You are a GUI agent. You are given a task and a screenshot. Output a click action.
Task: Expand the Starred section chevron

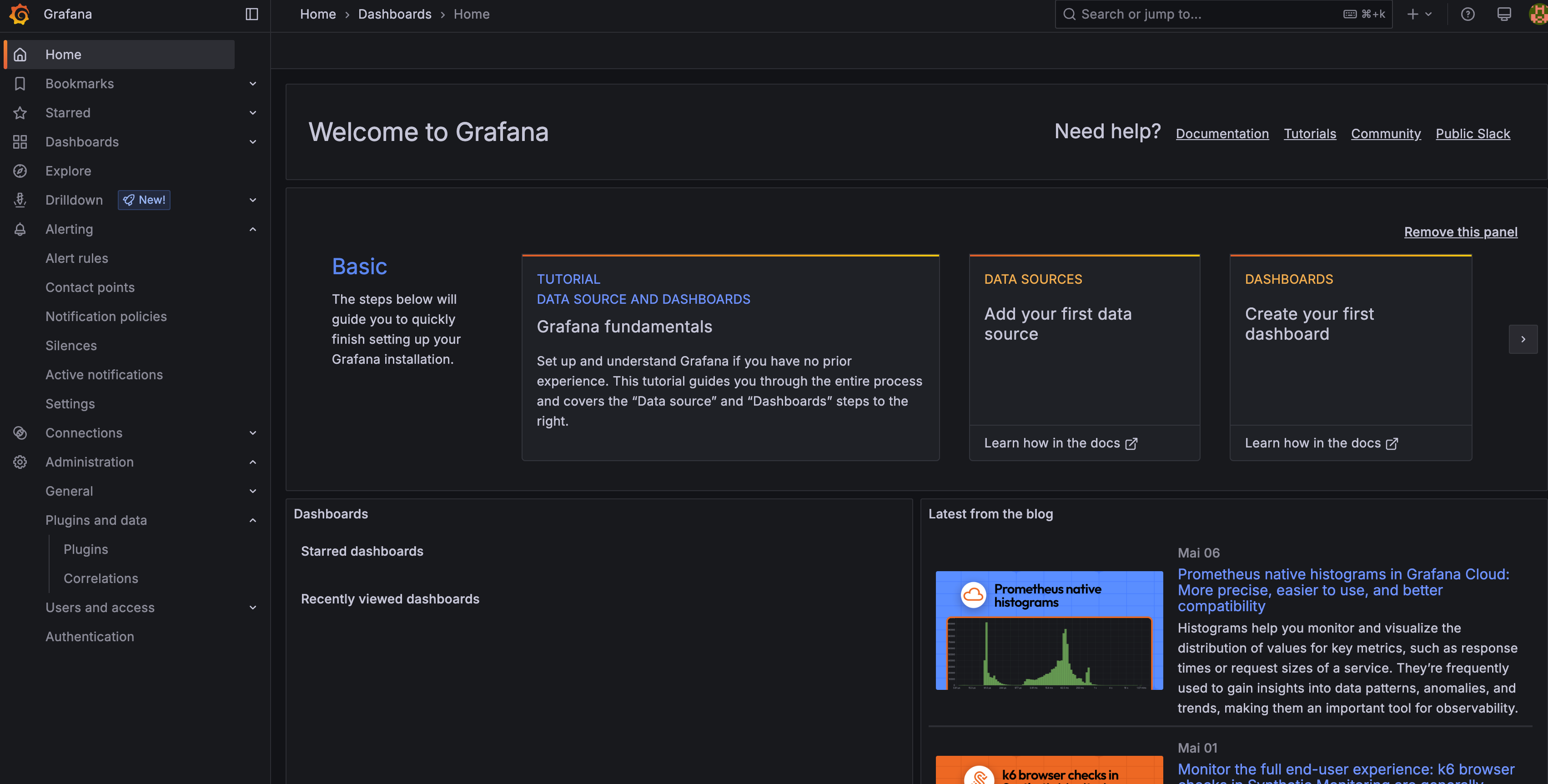click(x=253, y=113)
